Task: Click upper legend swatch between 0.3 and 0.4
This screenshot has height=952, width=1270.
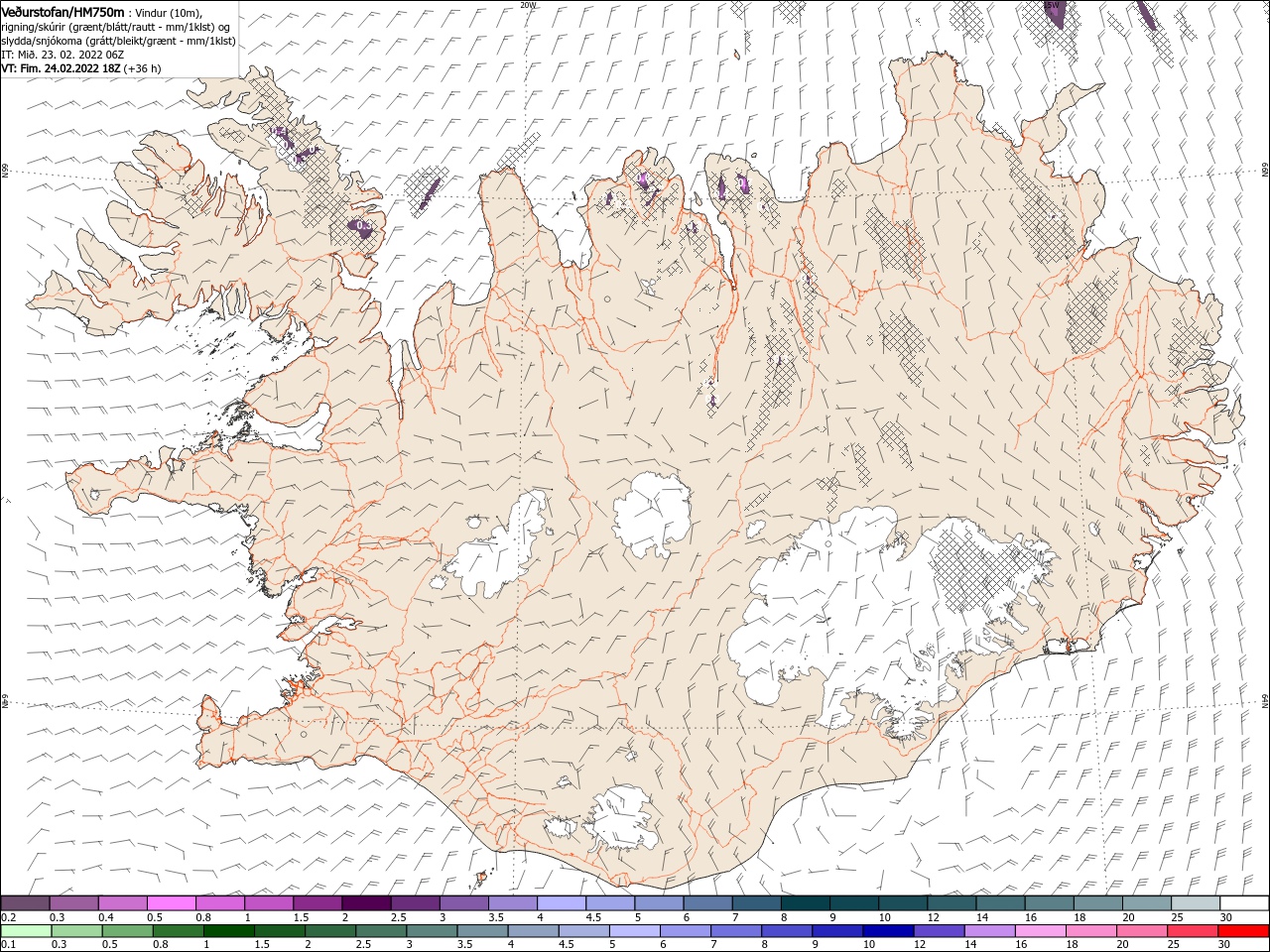Action: pyautogui.click(x=74, y=903)
